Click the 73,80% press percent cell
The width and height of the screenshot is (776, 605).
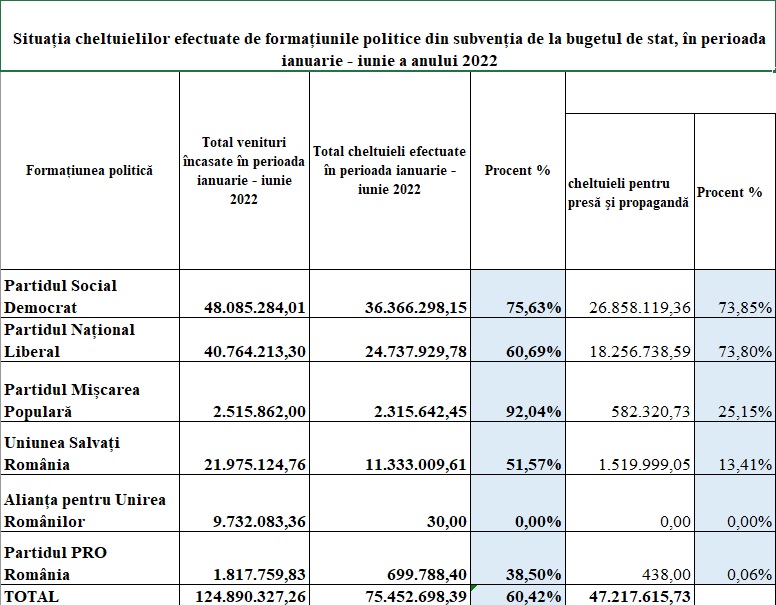point(735,340)
